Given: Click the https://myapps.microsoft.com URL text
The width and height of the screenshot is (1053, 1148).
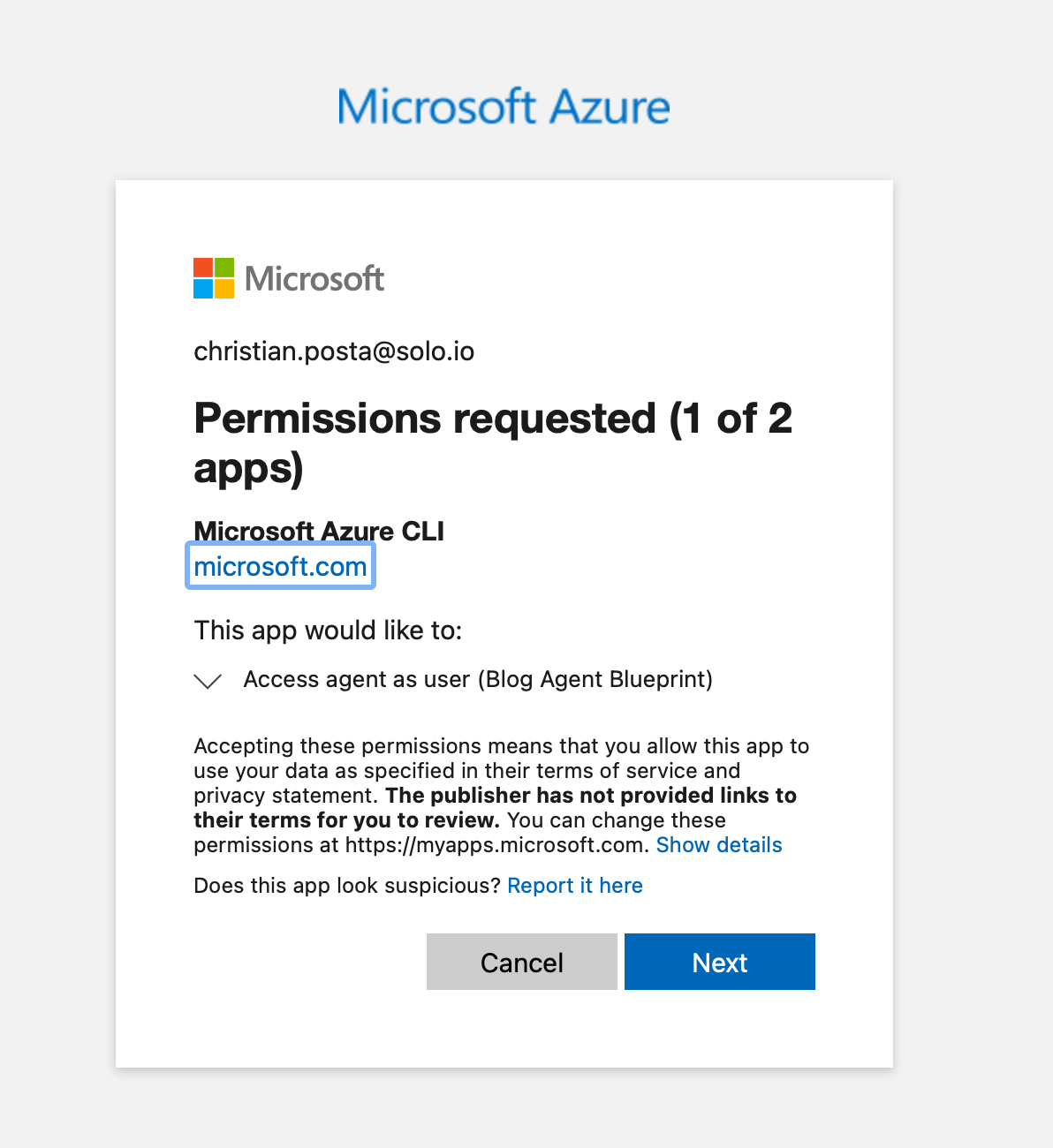Looking at the screenshot, I should point(493,845).
